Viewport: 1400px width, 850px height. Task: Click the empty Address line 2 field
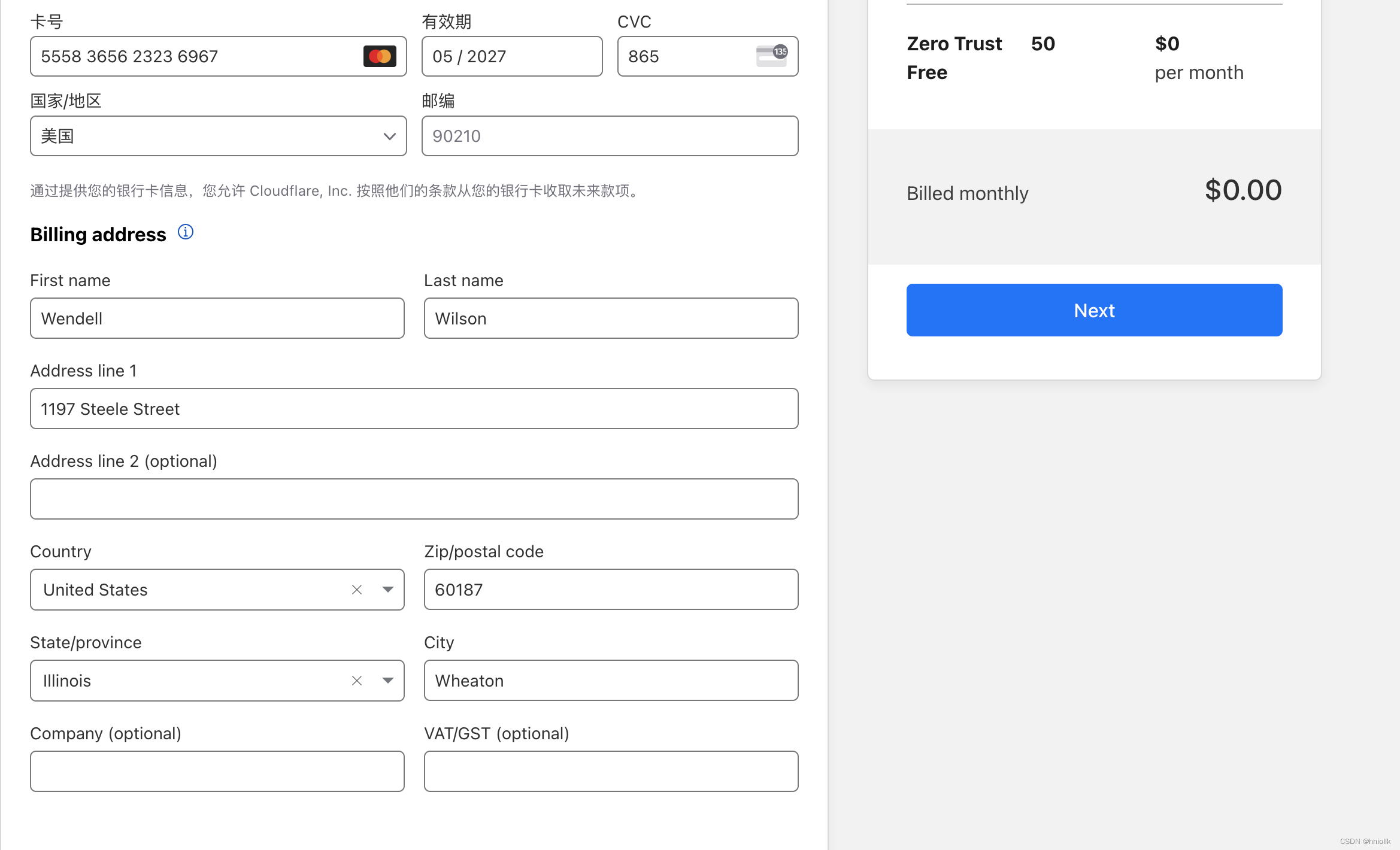click(x=414, y=499)
